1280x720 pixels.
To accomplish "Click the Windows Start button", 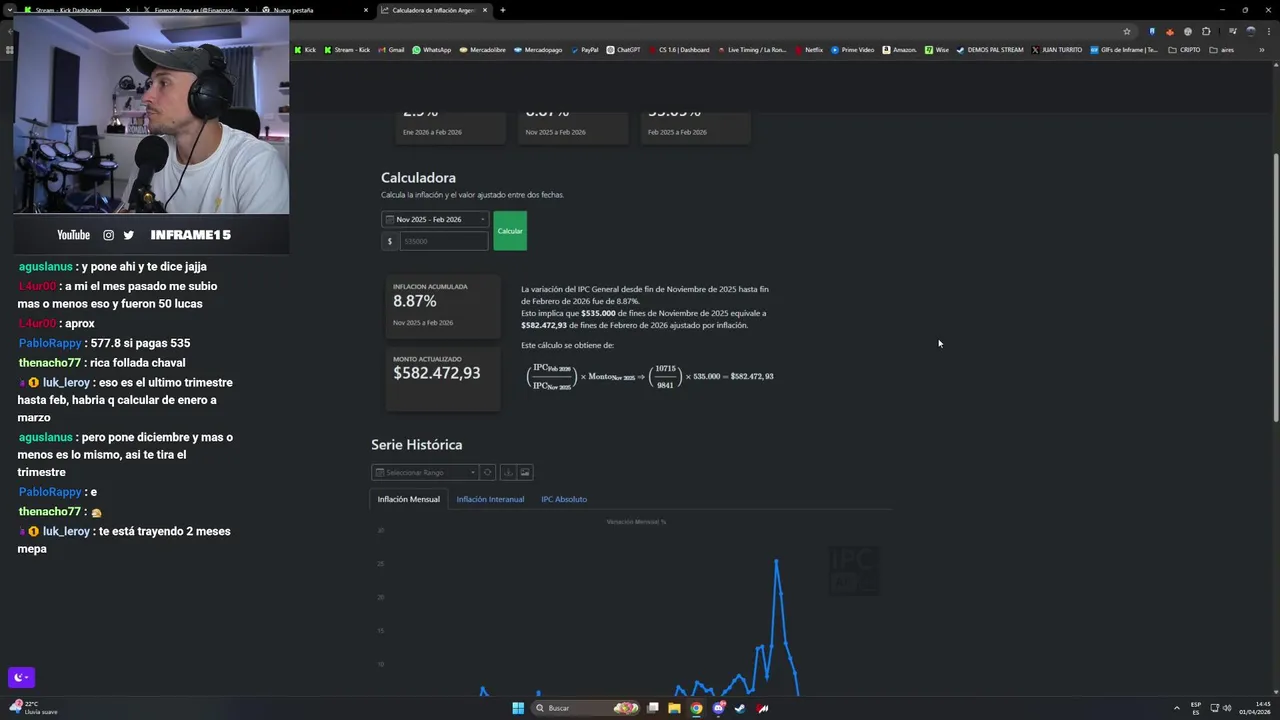I will (518, 708).
